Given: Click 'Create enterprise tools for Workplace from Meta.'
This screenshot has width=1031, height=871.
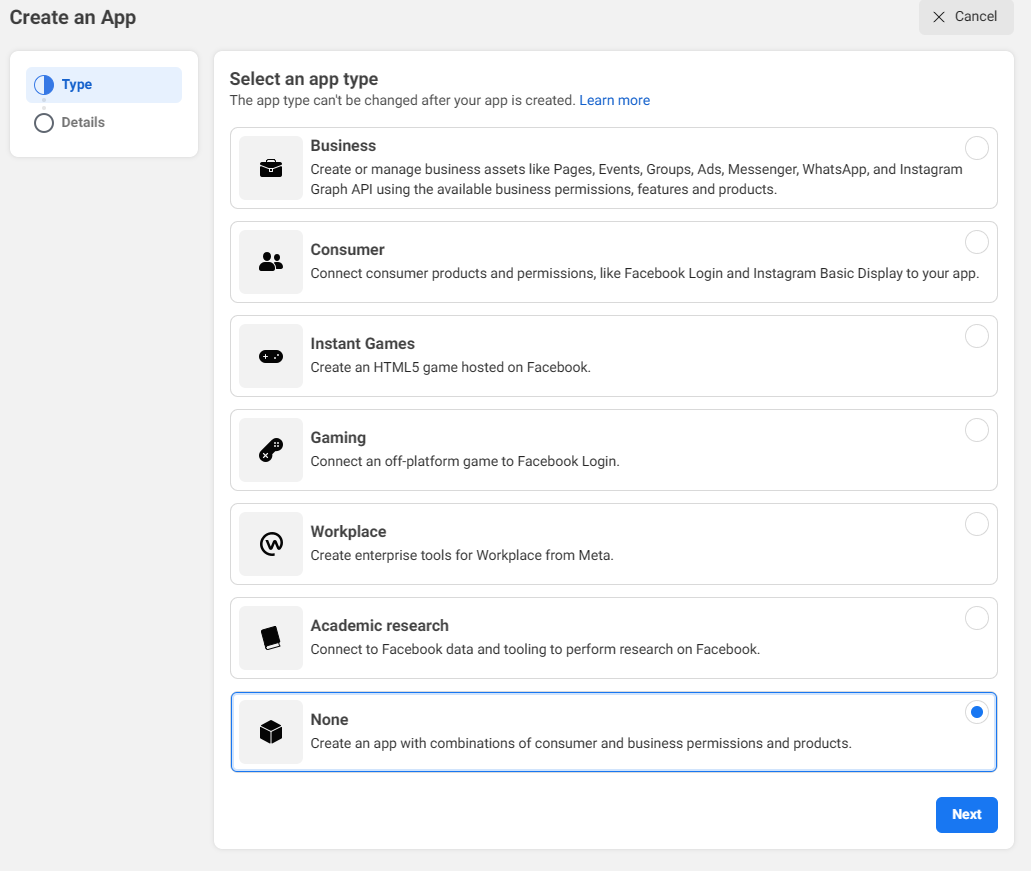Looking at the screenshot, I should (462, 555).
